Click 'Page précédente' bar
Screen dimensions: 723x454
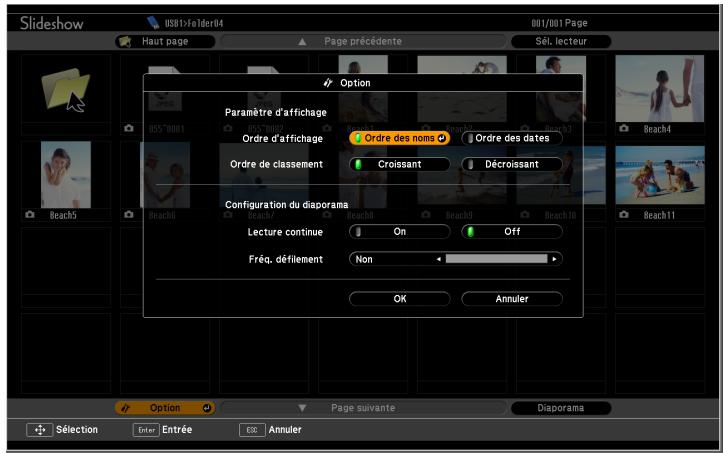363,41
